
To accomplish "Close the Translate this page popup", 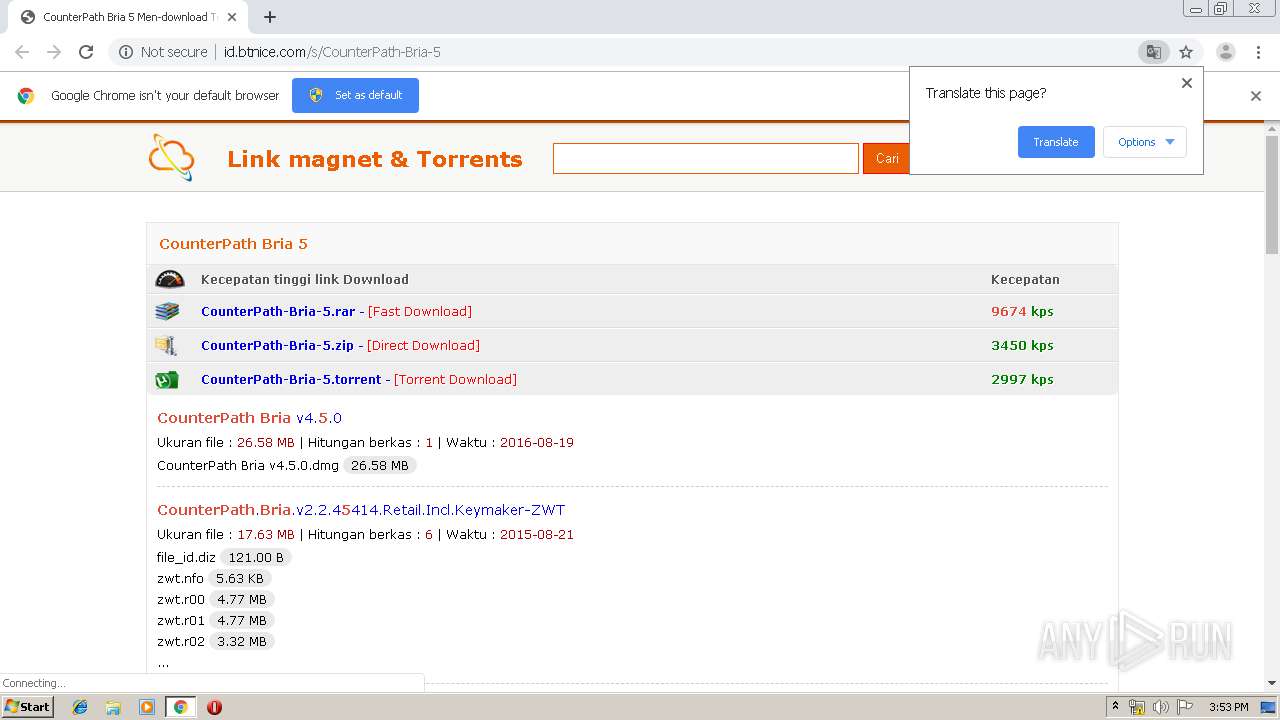I will tap(1187, 83).
